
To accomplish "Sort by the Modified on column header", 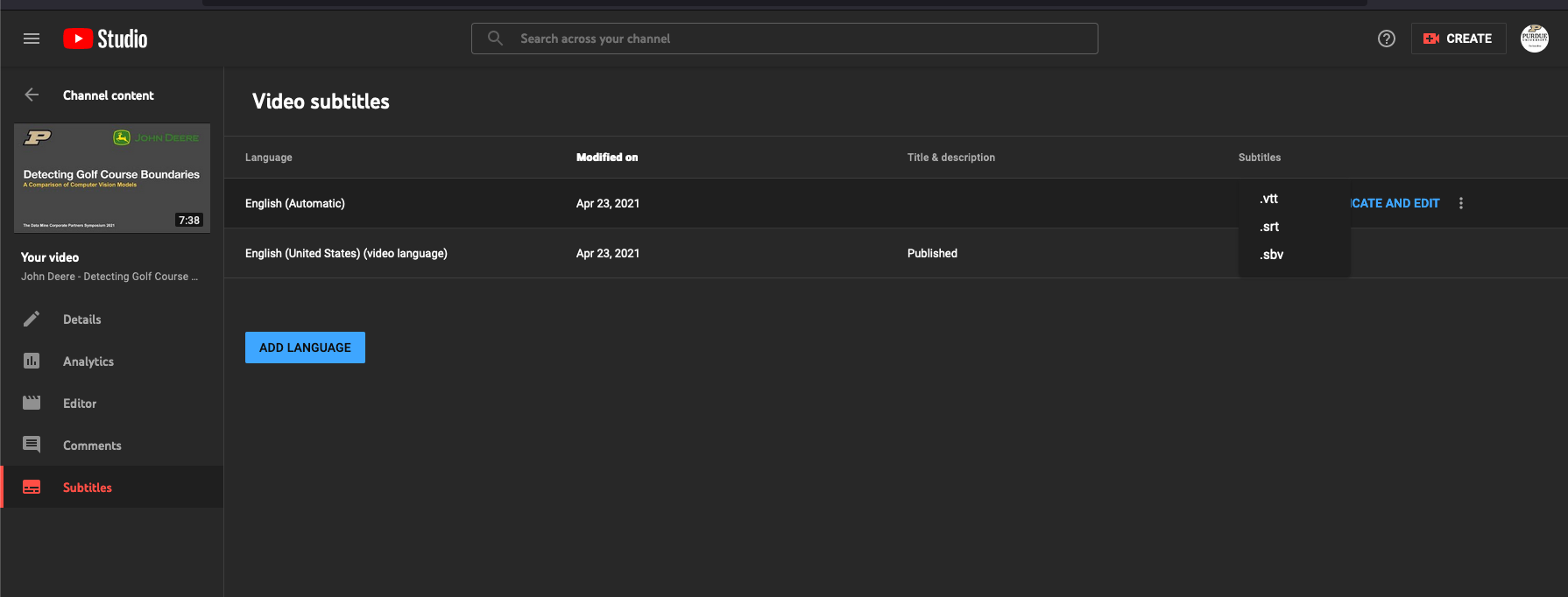I will point(606,158).
